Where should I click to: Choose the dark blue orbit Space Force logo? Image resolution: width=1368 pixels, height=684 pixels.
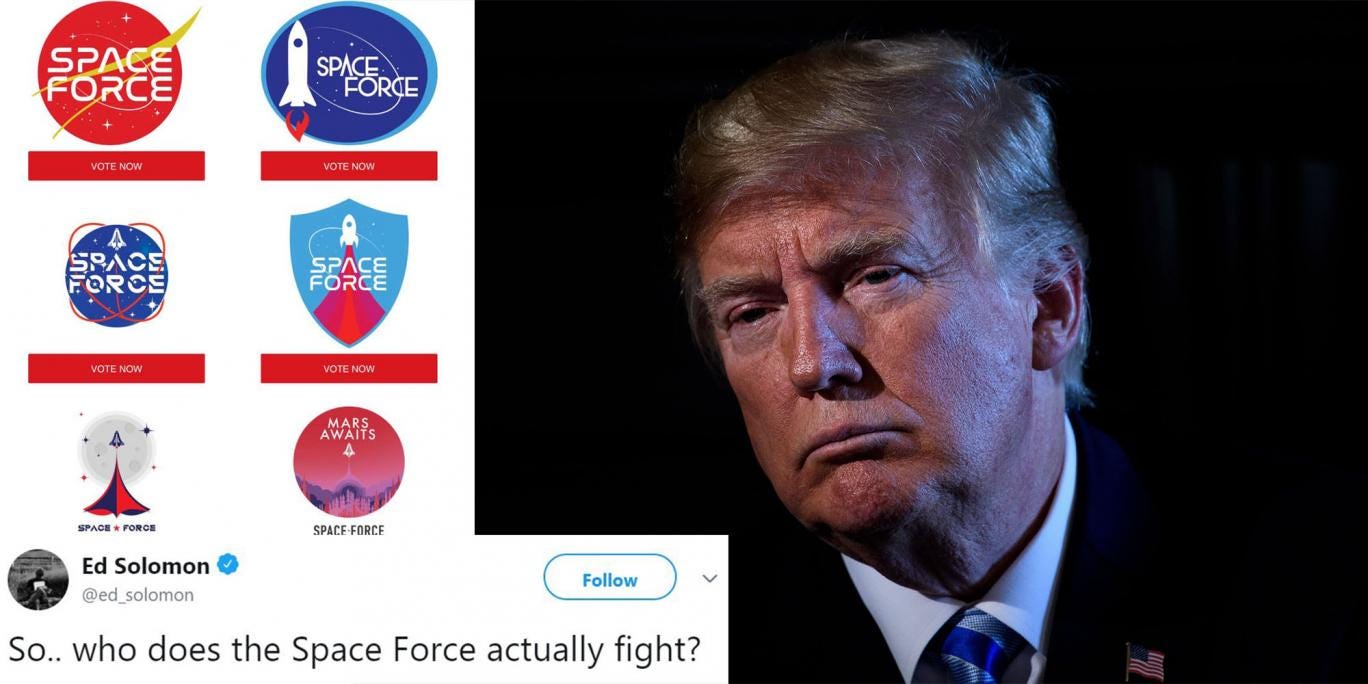tap(116, 274)
